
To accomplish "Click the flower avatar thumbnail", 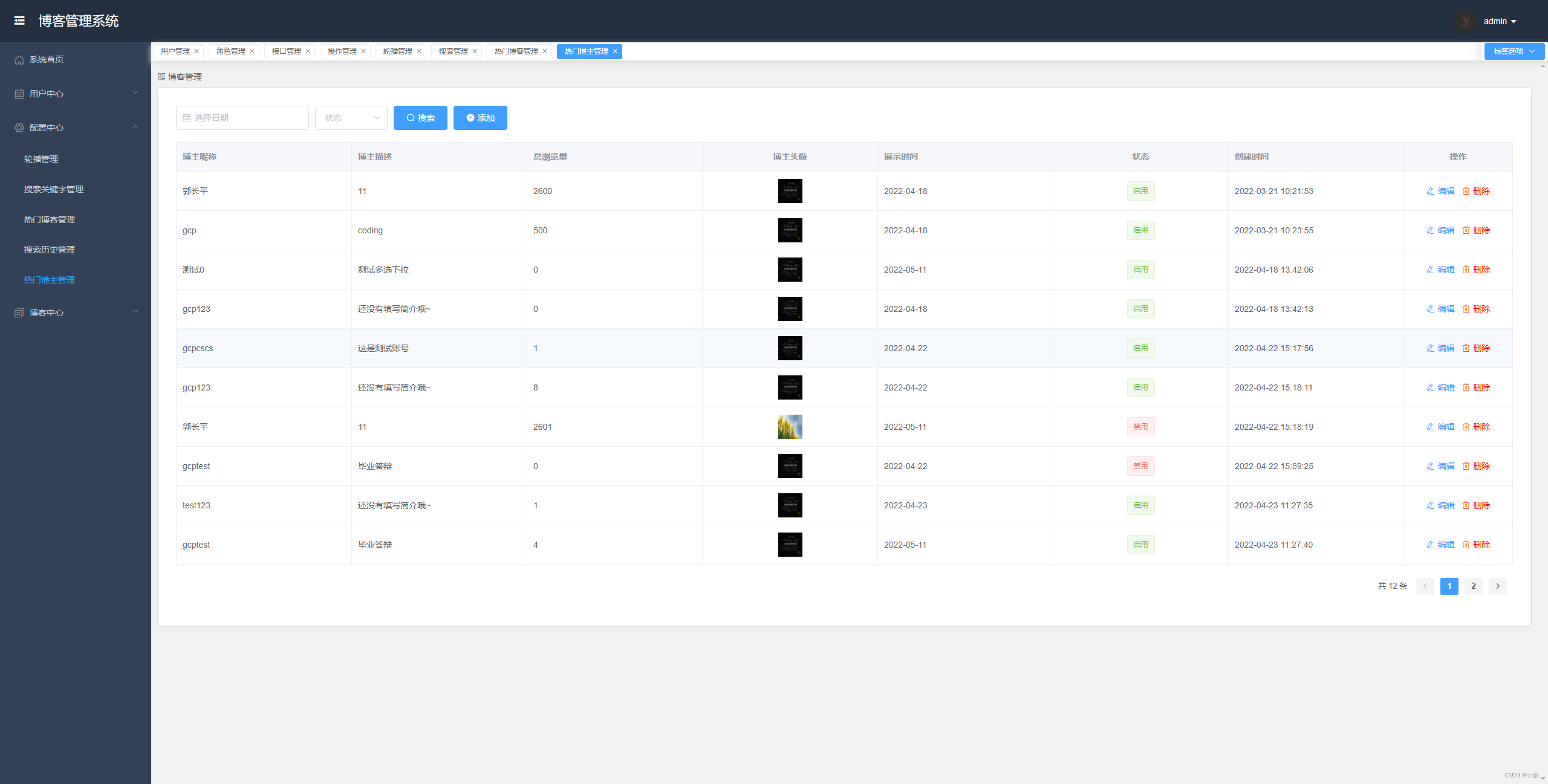I will 790,427.
